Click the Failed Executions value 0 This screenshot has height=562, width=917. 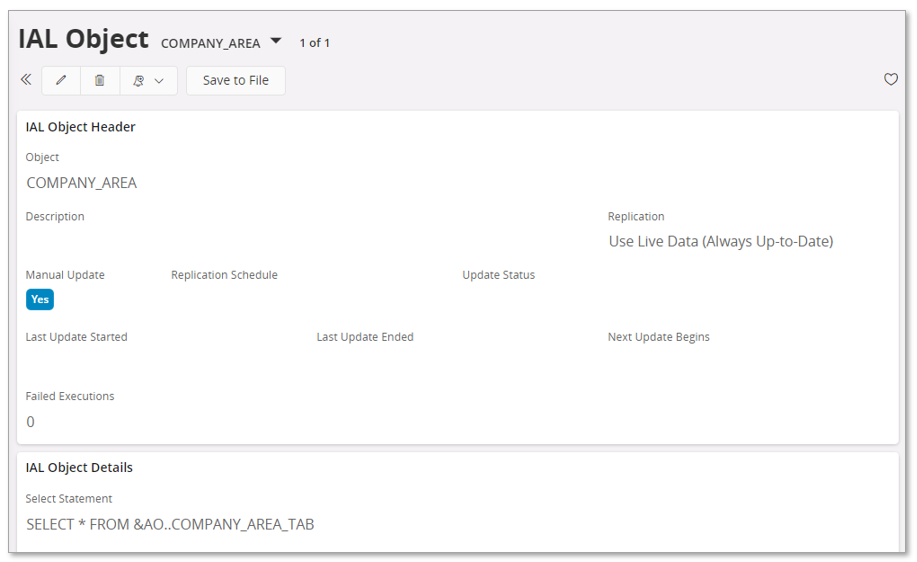point(30,422)
